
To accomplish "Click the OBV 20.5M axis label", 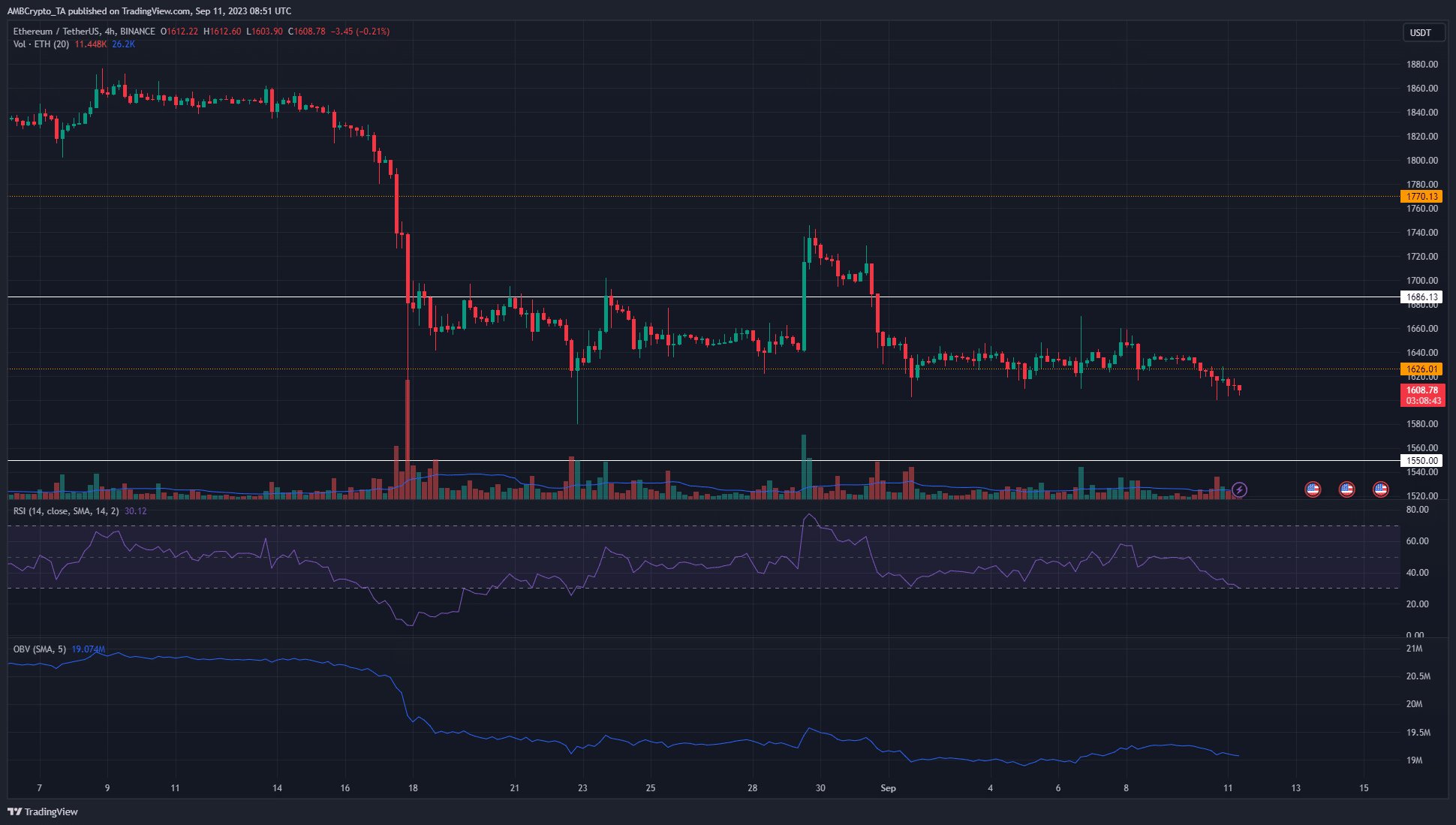I will [x=1418, y=676].
